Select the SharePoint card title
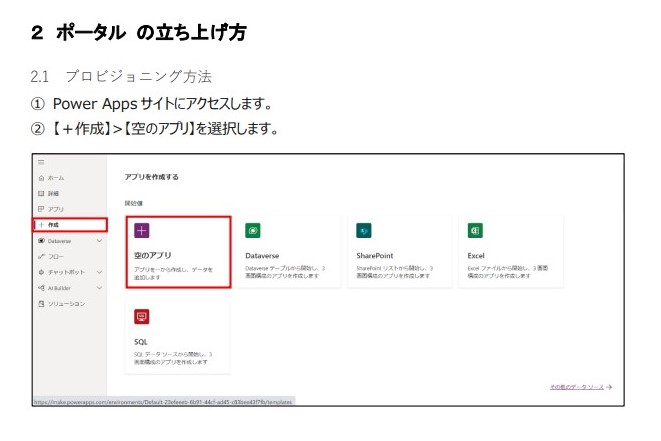This screenshot has height=441, width=661. pos(375,255)
